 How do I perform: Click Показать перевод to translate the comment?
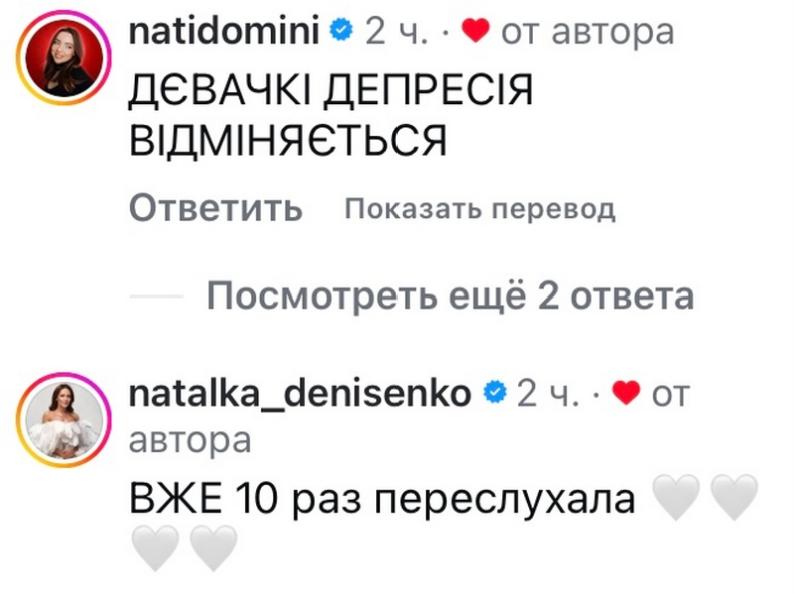(x=478, y=209)
